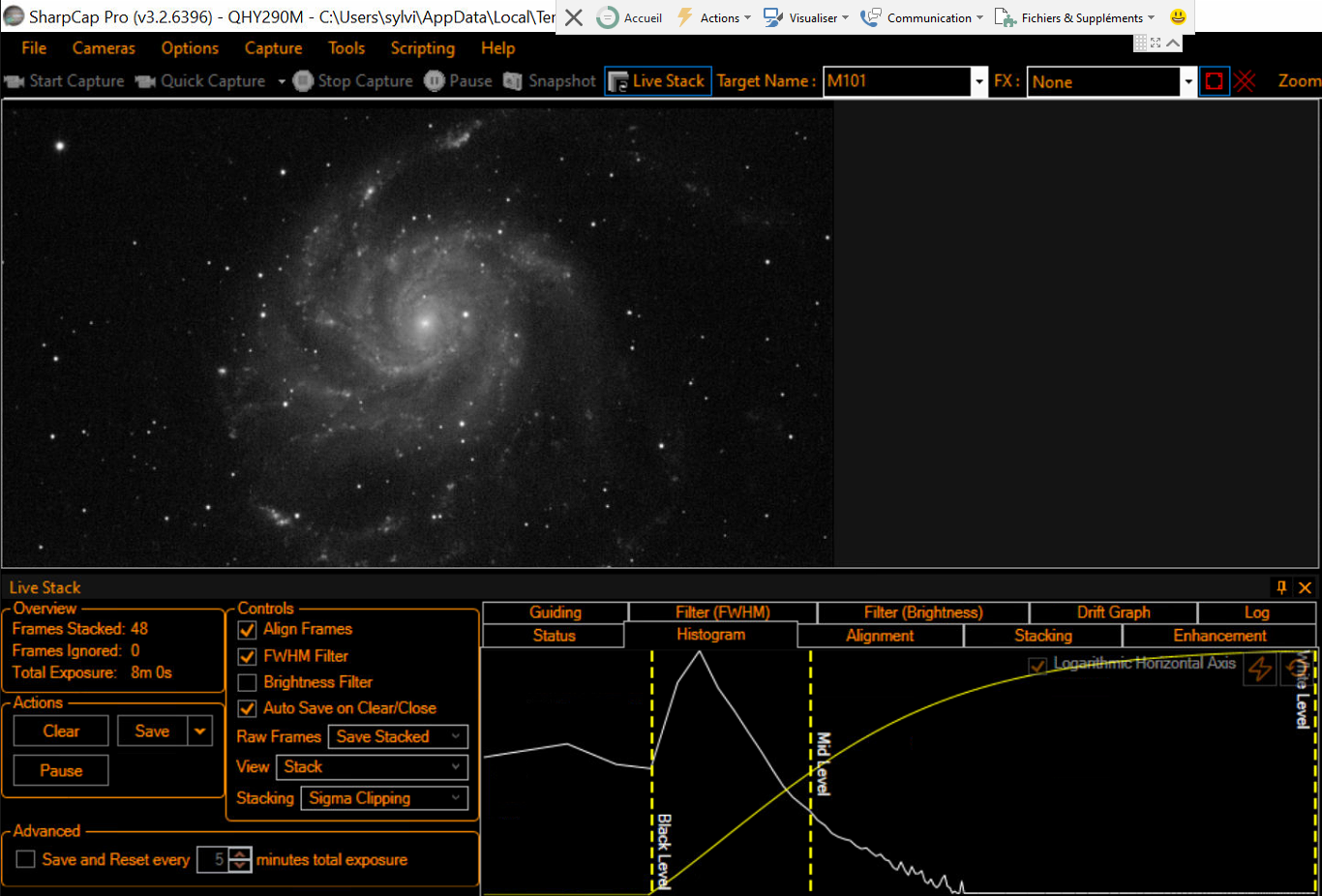Open the Raw Frames Save Stacked dropdown
1322x896 pixels.
[398, 737]
